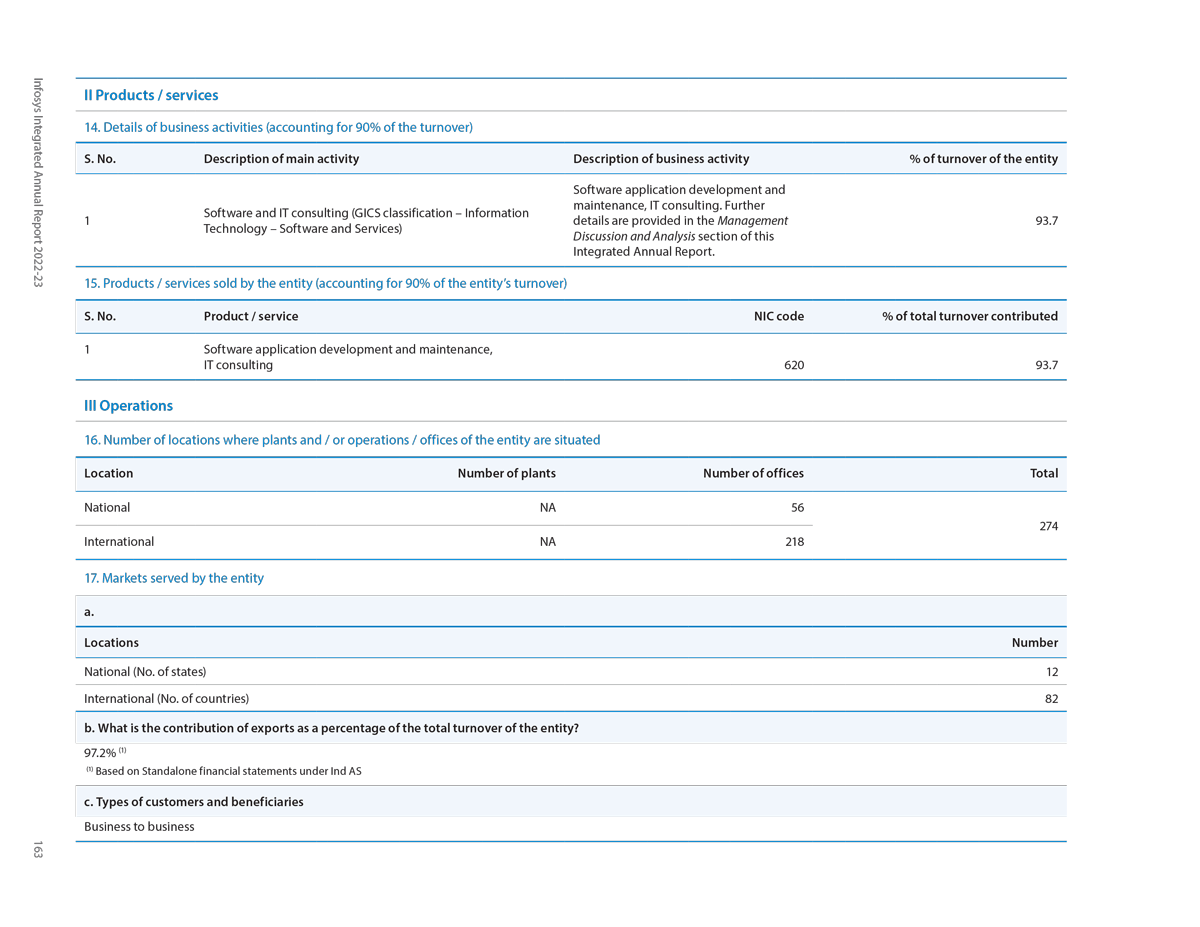
Task: Click the 97.2% exports contribution figure
Action: coord(100,753)
